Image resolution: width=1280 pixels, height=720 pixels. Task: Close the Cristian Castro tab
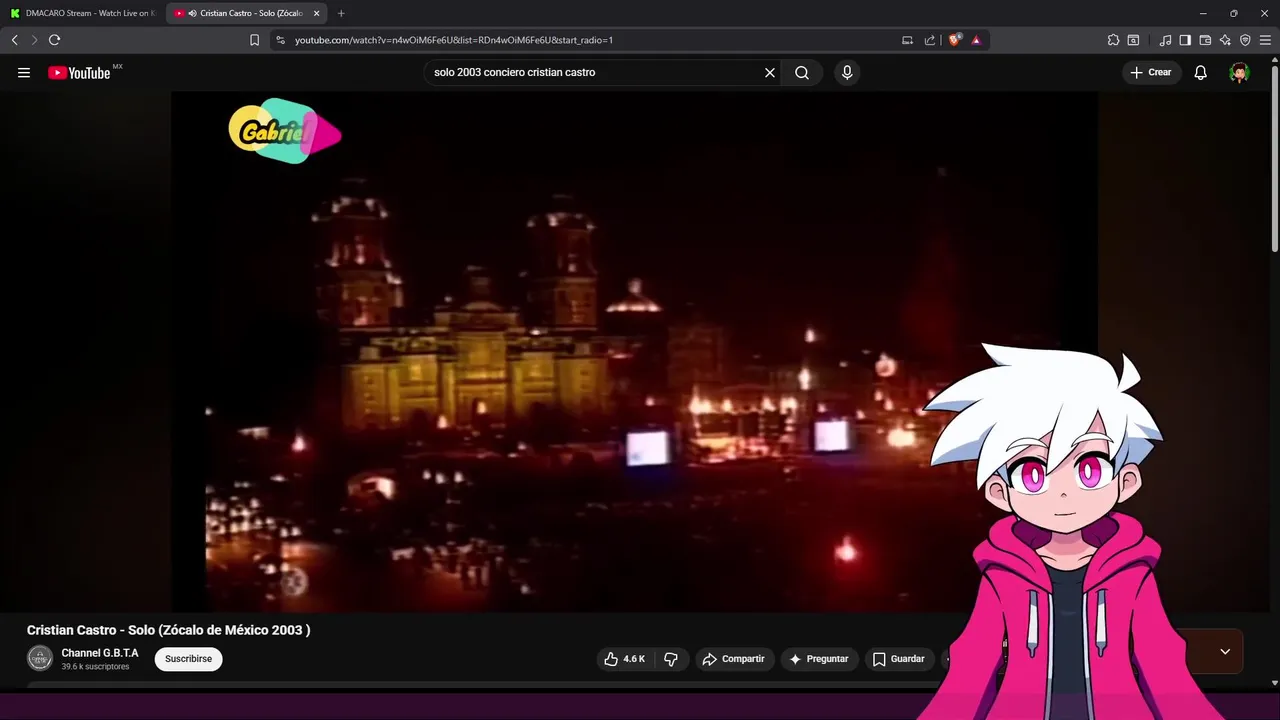point(317,13)
